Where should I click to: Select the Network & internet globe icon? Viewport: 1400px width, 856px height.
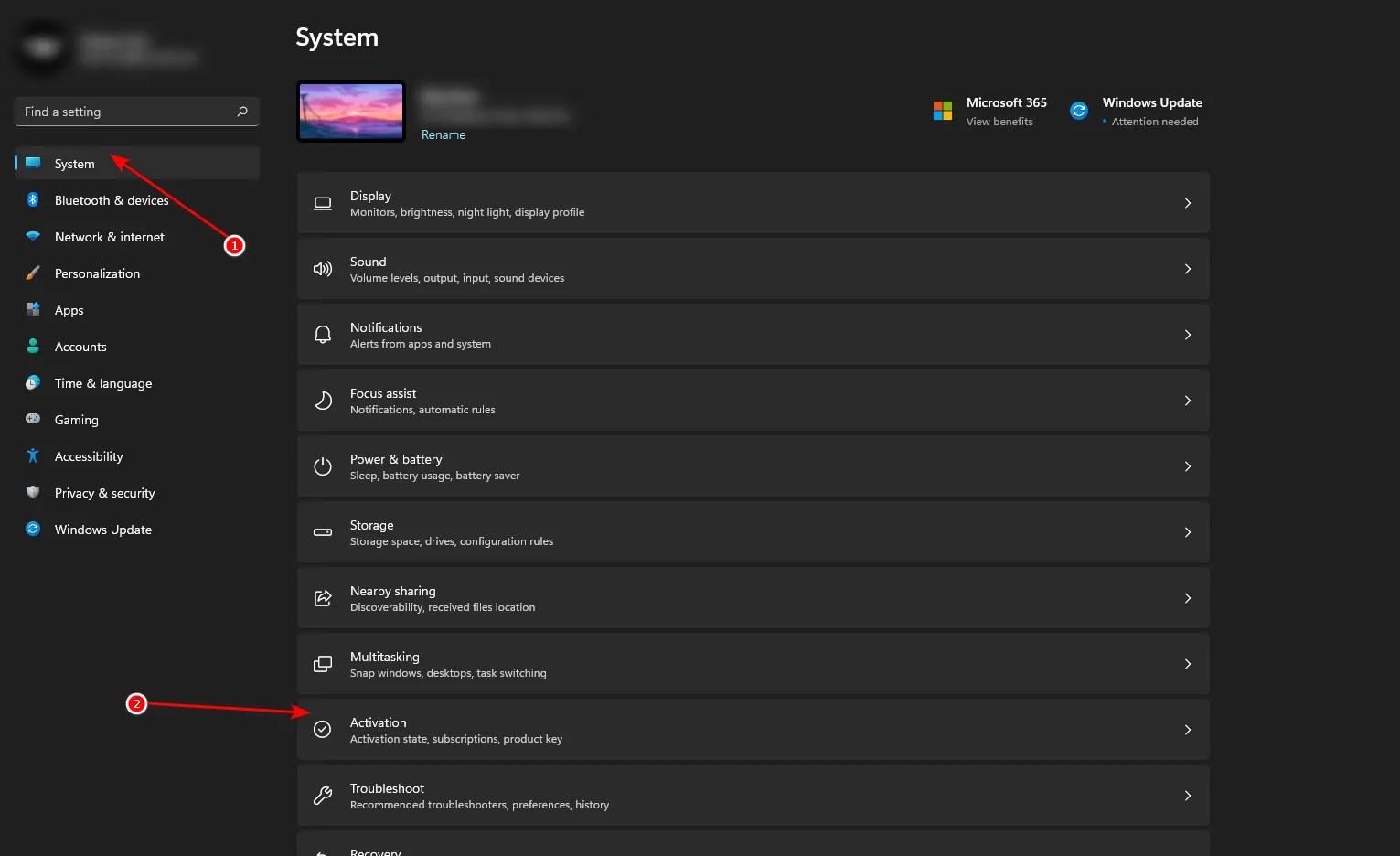33,236
